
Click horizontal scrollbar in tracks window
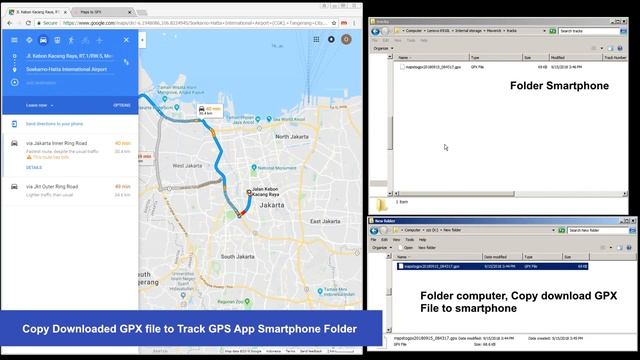tap(456, 194)
